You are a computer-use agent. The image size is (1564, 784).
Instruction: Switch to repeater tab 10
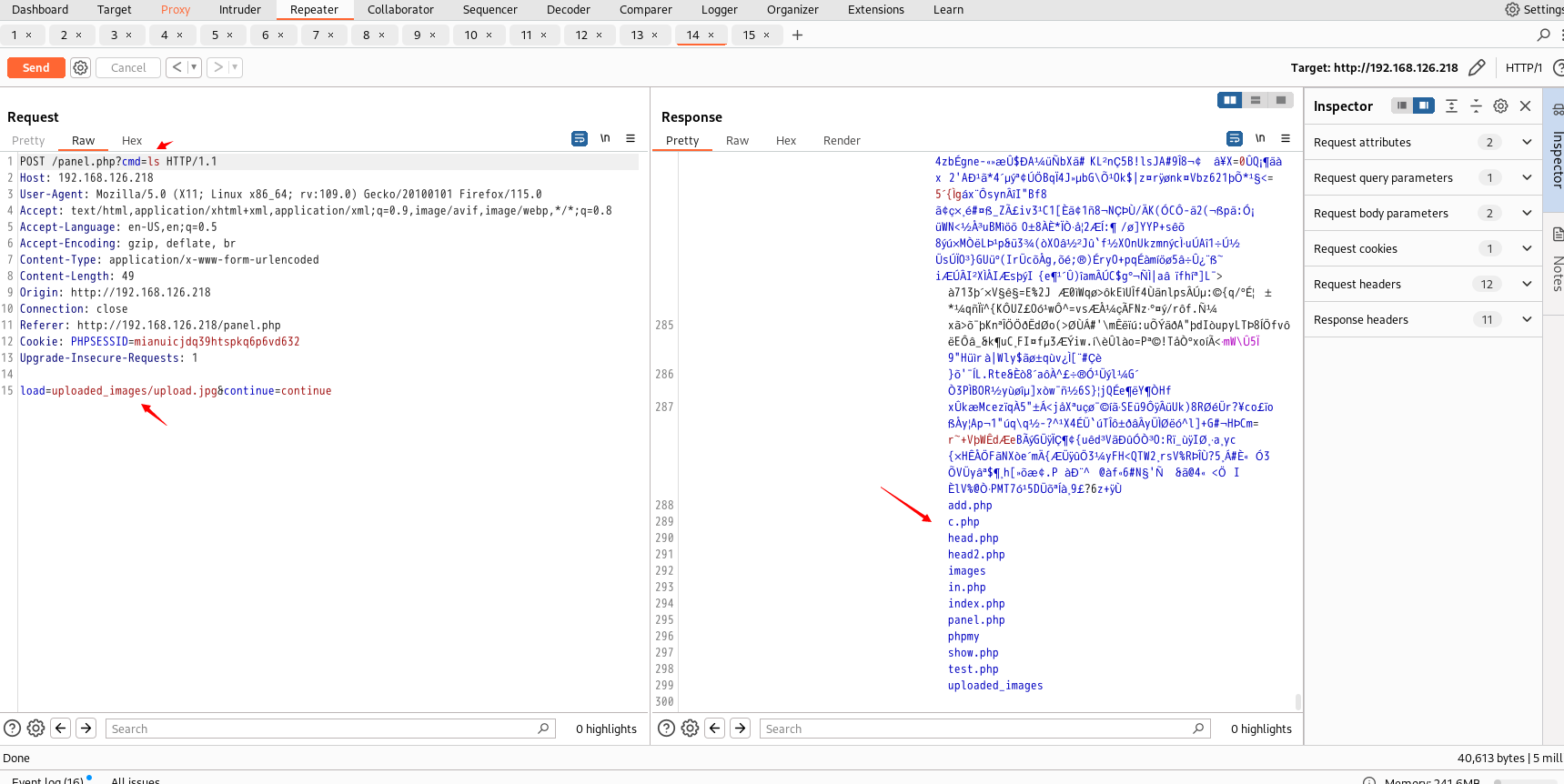(x=470, y=35)
